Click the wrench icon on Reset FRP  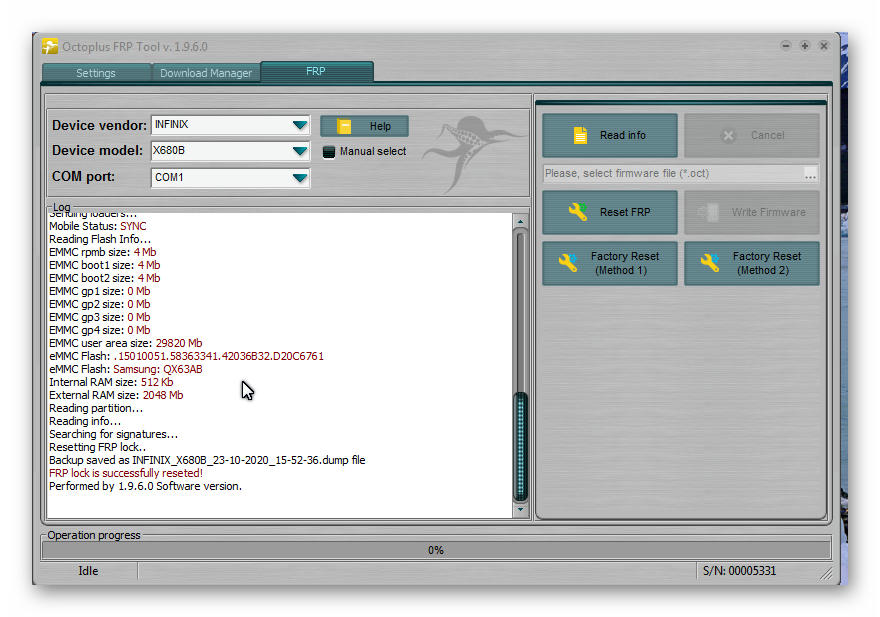coord(578,212)
